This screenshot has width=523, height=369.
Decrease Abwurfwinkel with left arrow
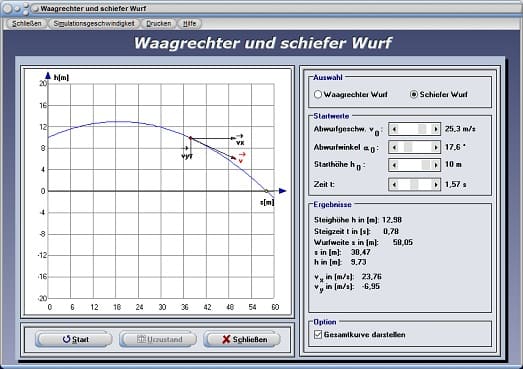(x=394, y=147)
